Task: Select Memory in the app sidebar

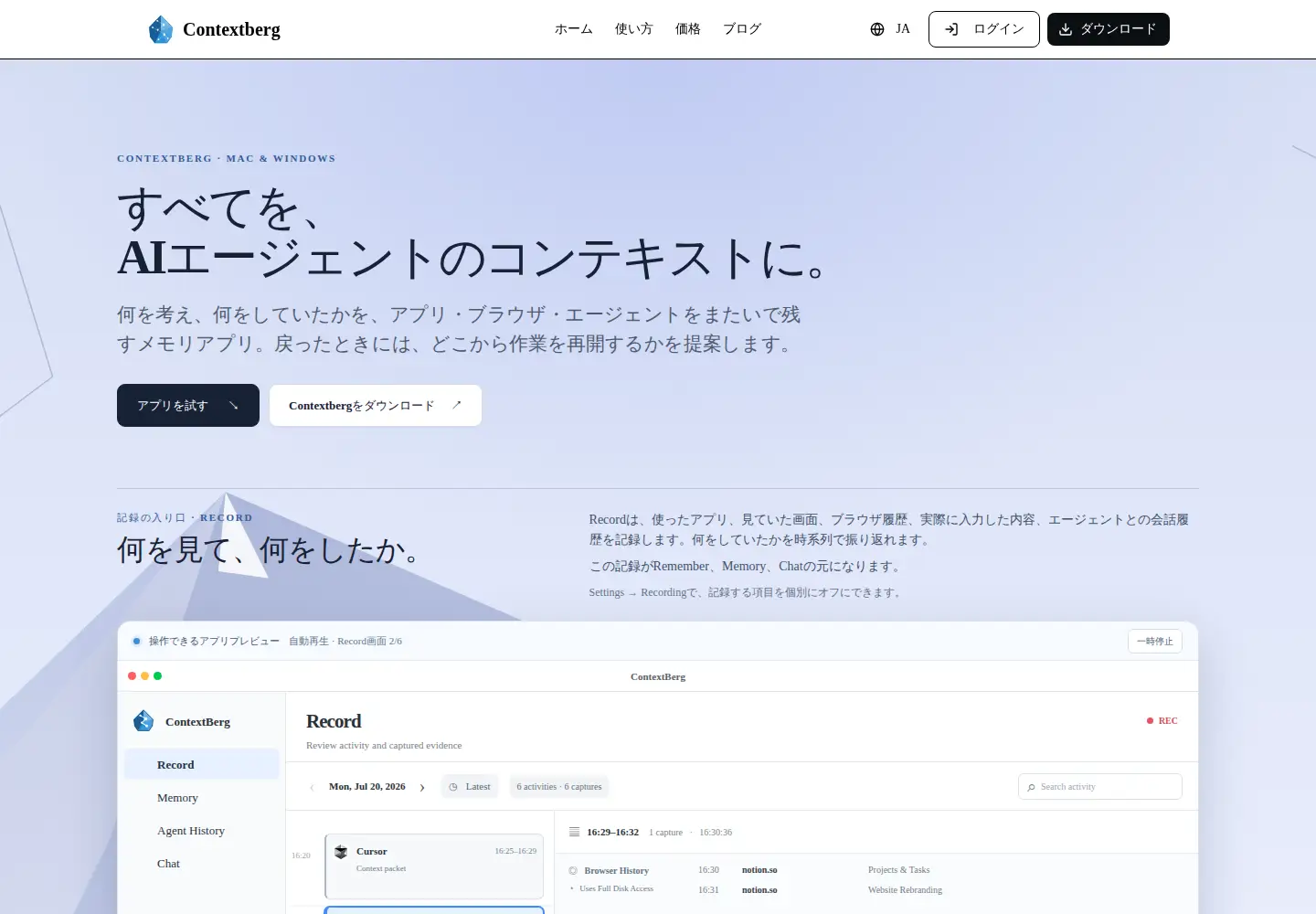Action: pos(202,798)
